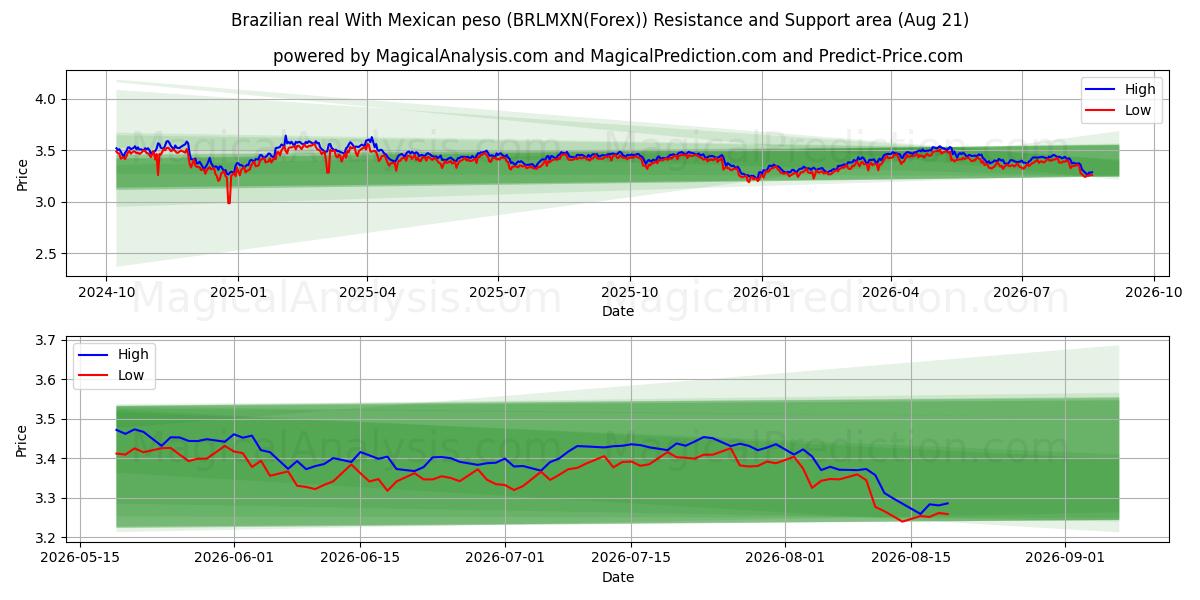Screen dimensions: 1200x600
Task: Click the 4.0 price tick label
Action: click(48, 99)
